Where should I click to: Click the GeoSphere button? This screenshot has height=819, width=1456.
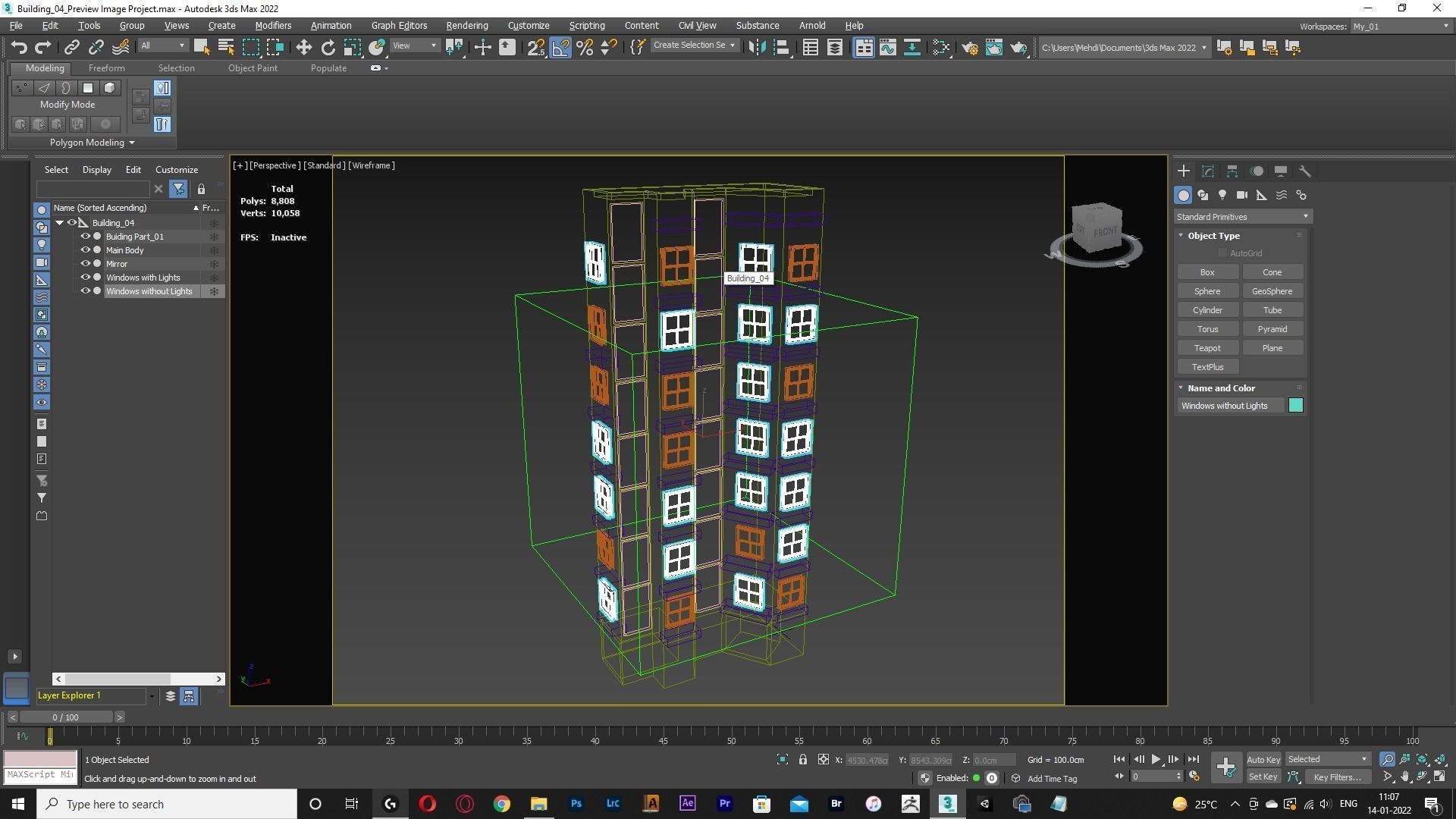[x=1272, y=291]
